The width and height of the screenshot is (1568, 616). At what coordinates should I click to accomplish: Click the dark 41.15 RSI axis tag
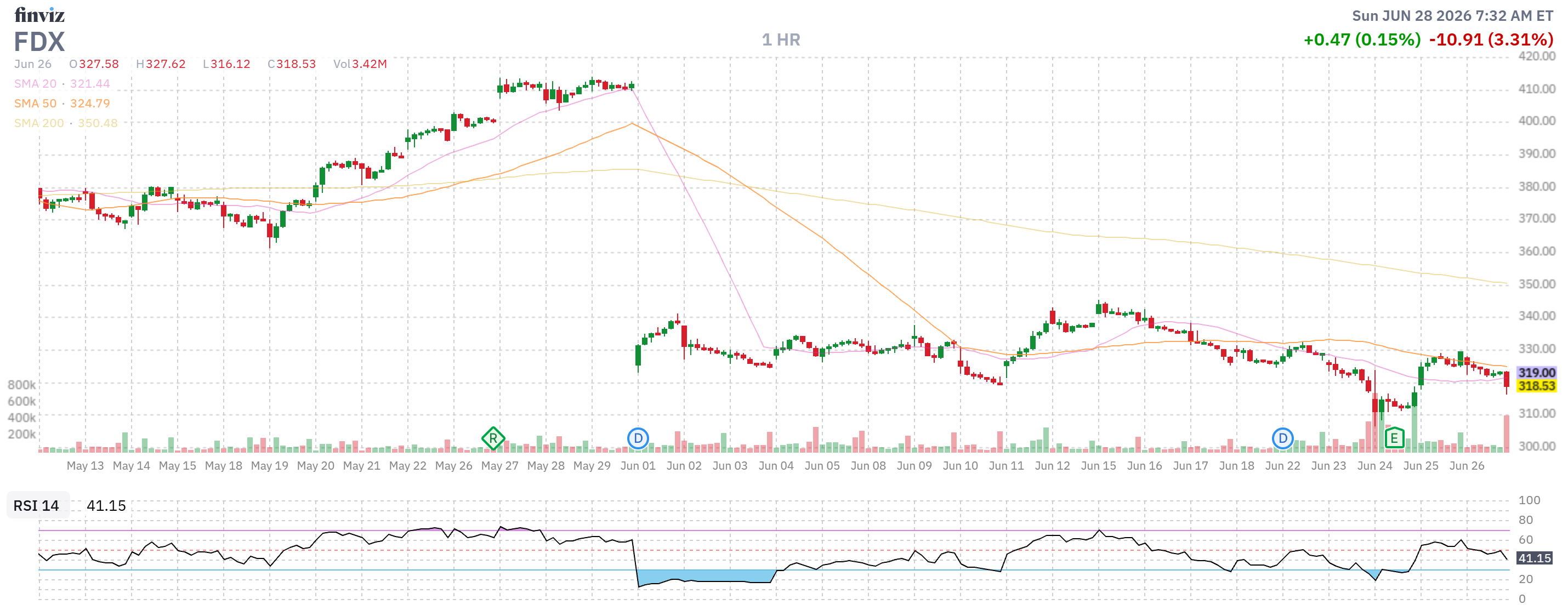(1535, 558)
